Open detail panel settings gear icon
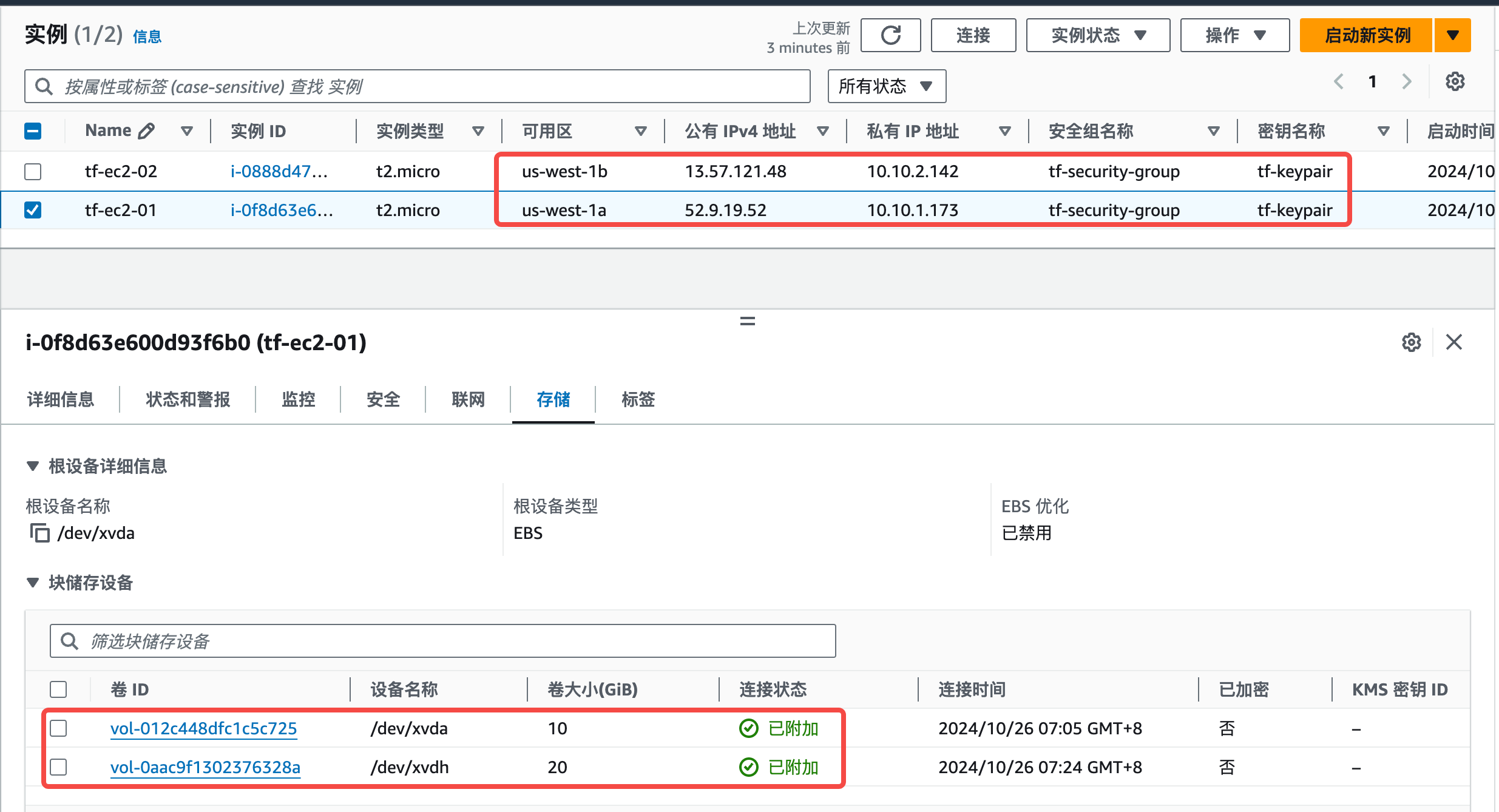The image size is (1499, 812). [1412, 342]
